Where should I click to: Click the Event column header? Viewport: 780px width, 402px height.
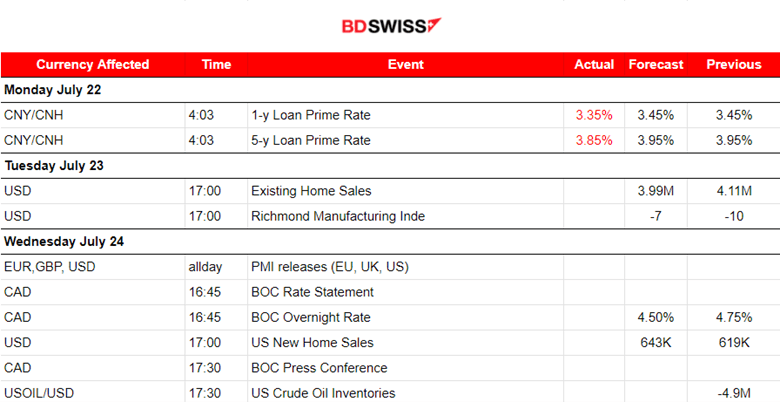[x=405, y=64]
